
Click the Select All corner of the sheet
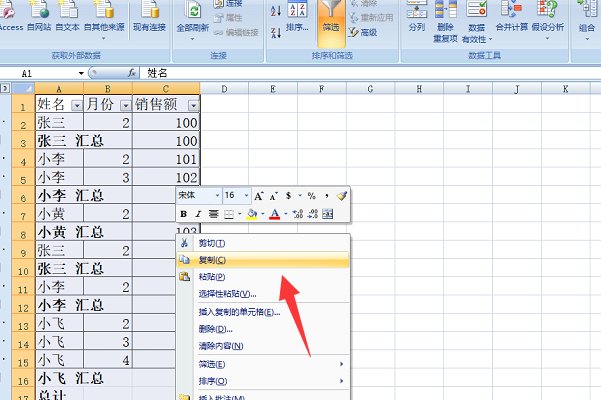click(23, 89)
